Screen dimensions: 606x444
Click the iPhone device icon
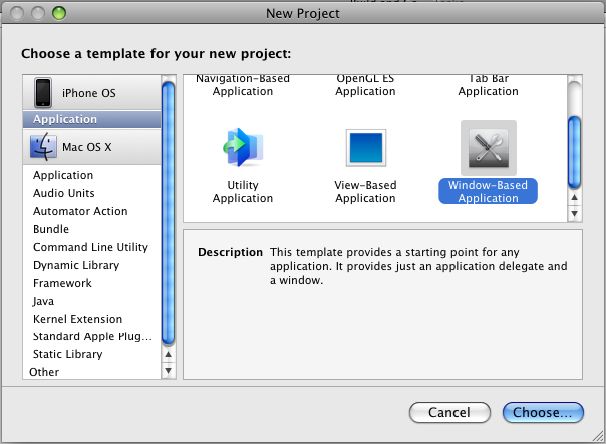(x=43, y=93)
